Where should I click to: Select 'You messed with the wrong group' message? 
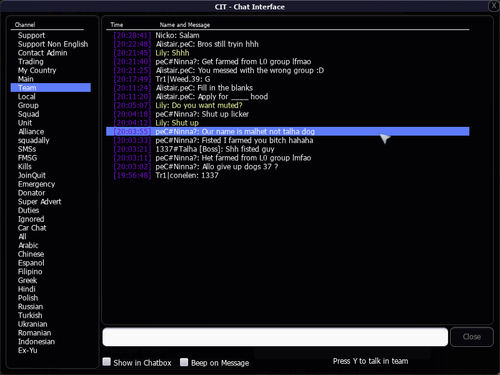coord(288,70)
